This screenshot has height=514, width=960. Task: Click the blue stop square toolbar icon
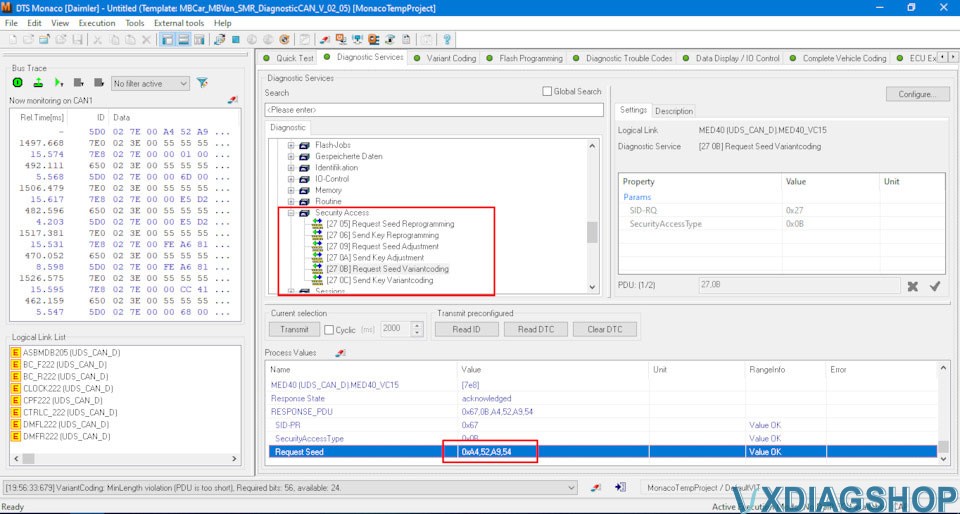click(236, 40)
